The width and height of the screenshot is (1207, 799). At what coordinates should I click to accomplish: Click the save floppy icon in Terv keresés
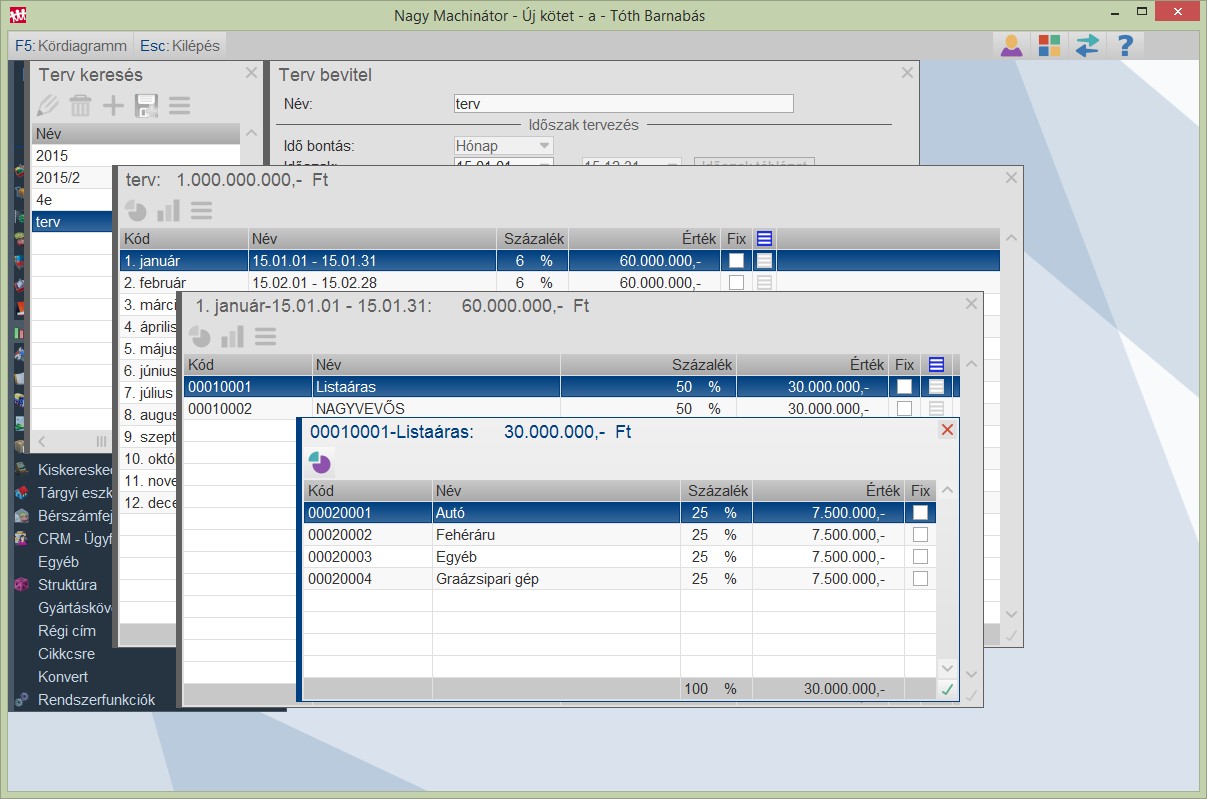pos(147,106)
